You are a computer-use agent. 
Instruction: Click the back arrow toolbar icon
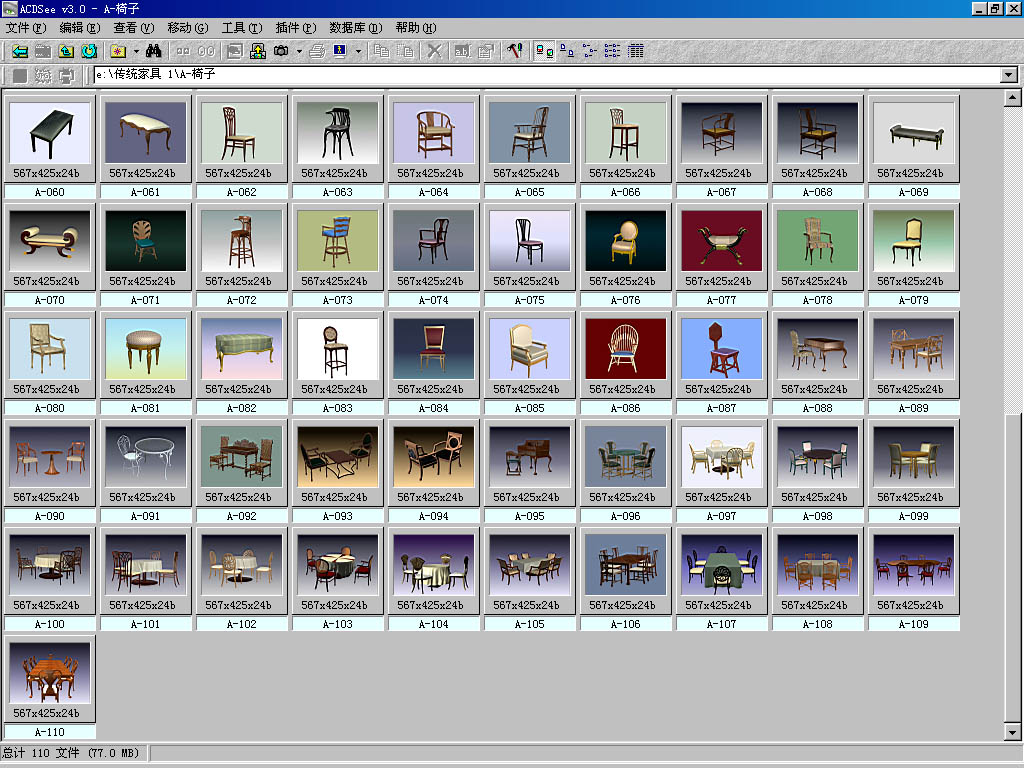pyautogui.click(x=20, y=51)
